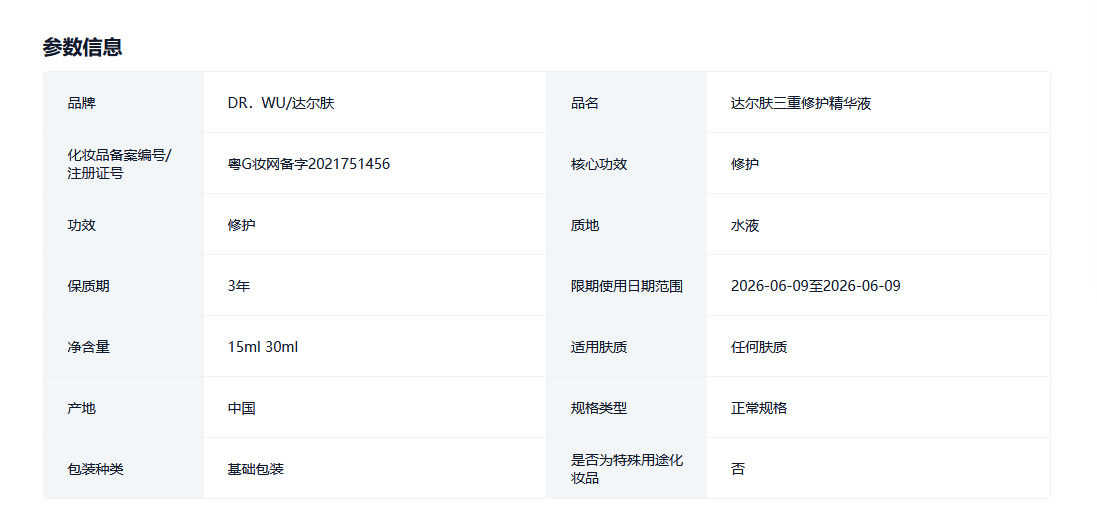This screenshot has height=524, width=1097.
Task: Click the 是否为特殊用途化妆品 label
Action: pyautogui.click(x=626, y=469)
